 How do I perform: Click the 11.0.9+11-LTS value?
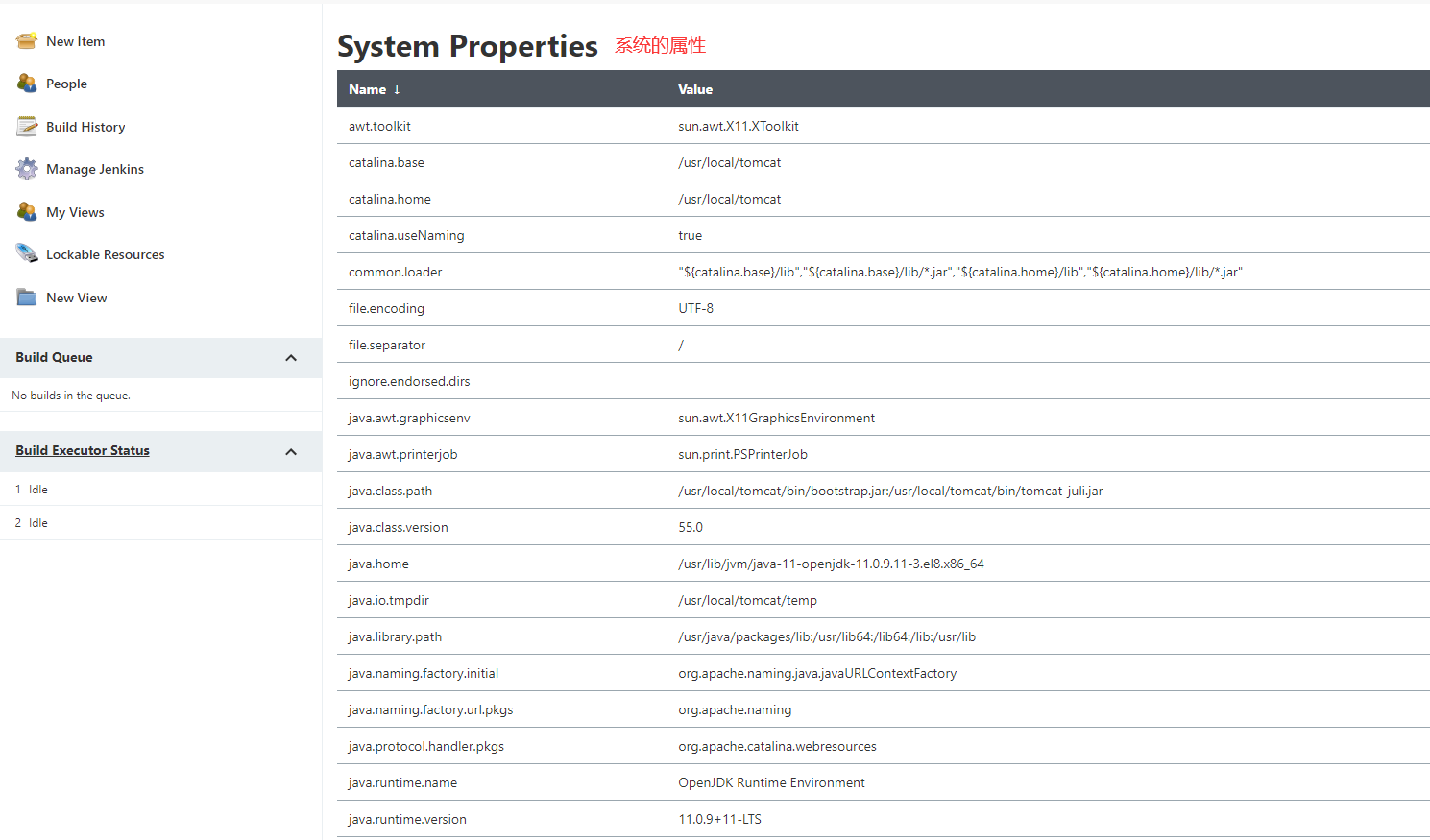pos(719,819)
